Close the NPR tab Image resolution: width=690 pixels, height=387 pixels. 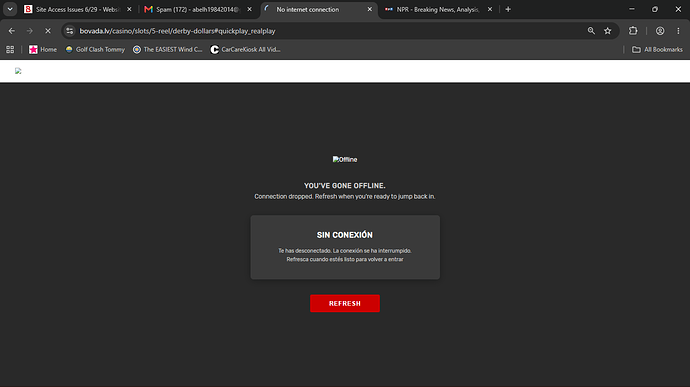(490, 9)
